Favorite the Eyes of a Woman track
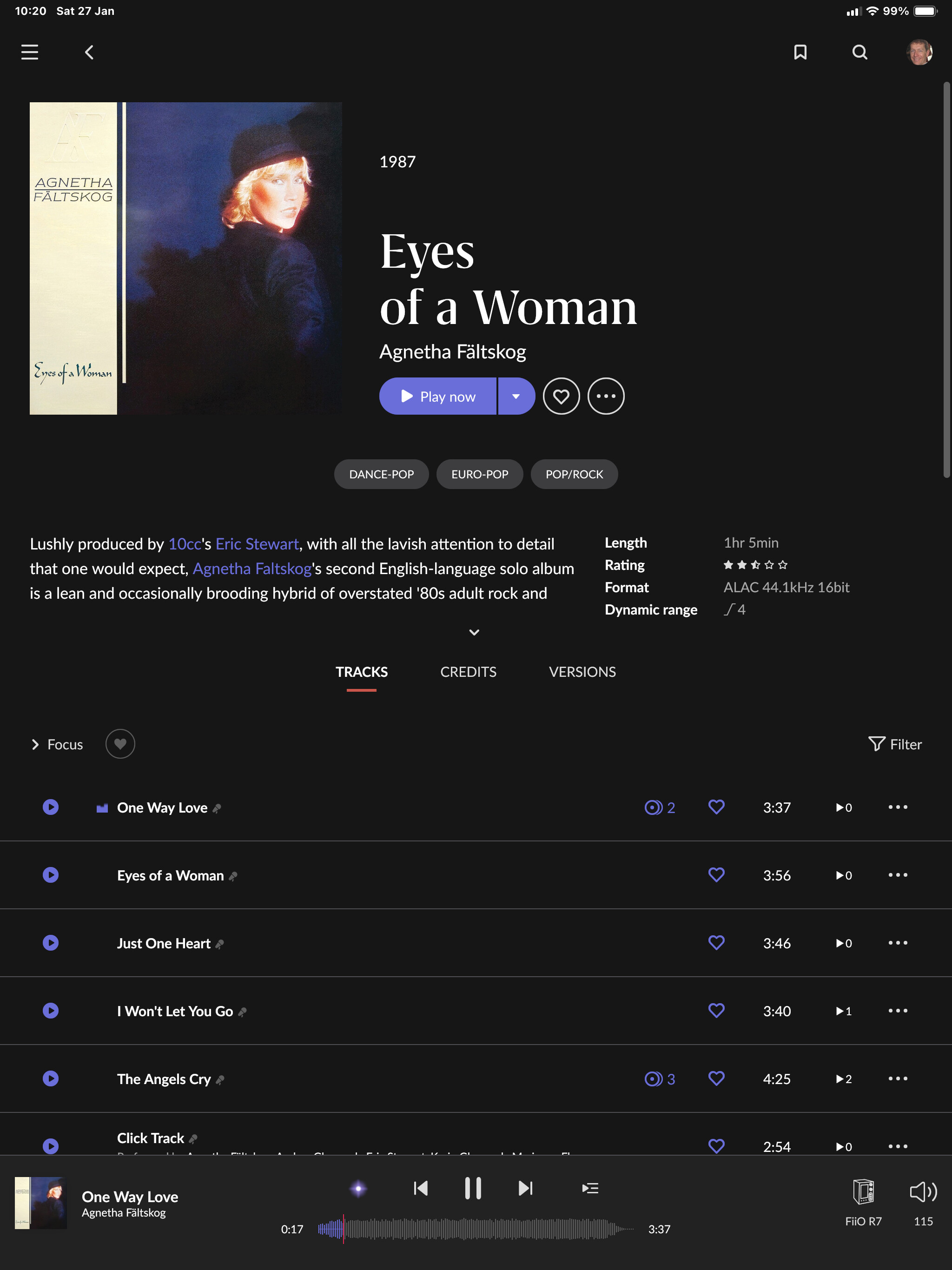The image size is (952, 1270). (x=716, y=875)
